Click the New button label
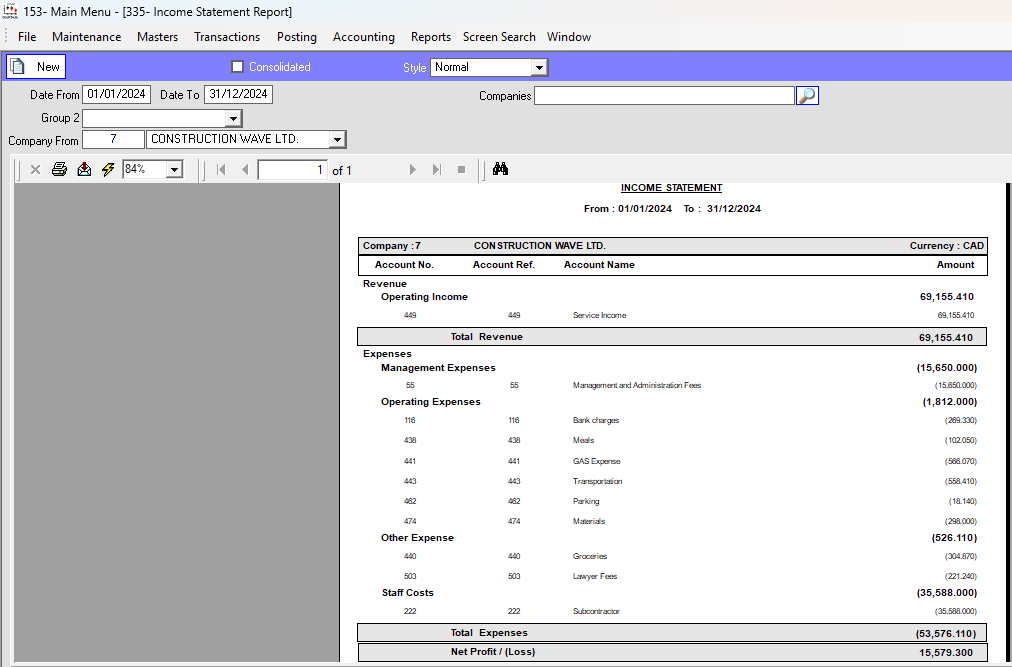 [48, 67]
